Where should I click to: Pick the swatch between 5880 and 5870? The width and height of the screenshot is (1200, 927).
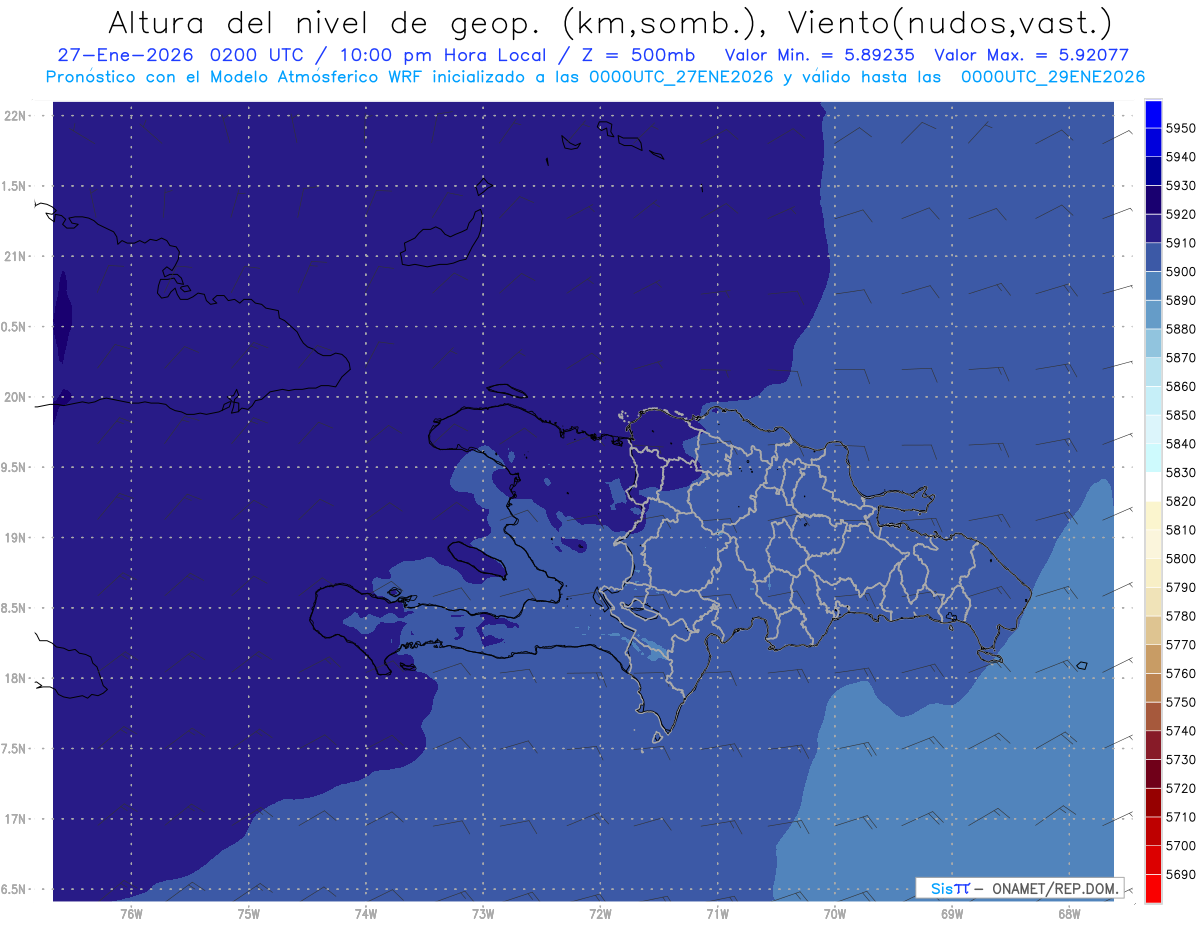pyautogui.click(x=1153, y=344)
